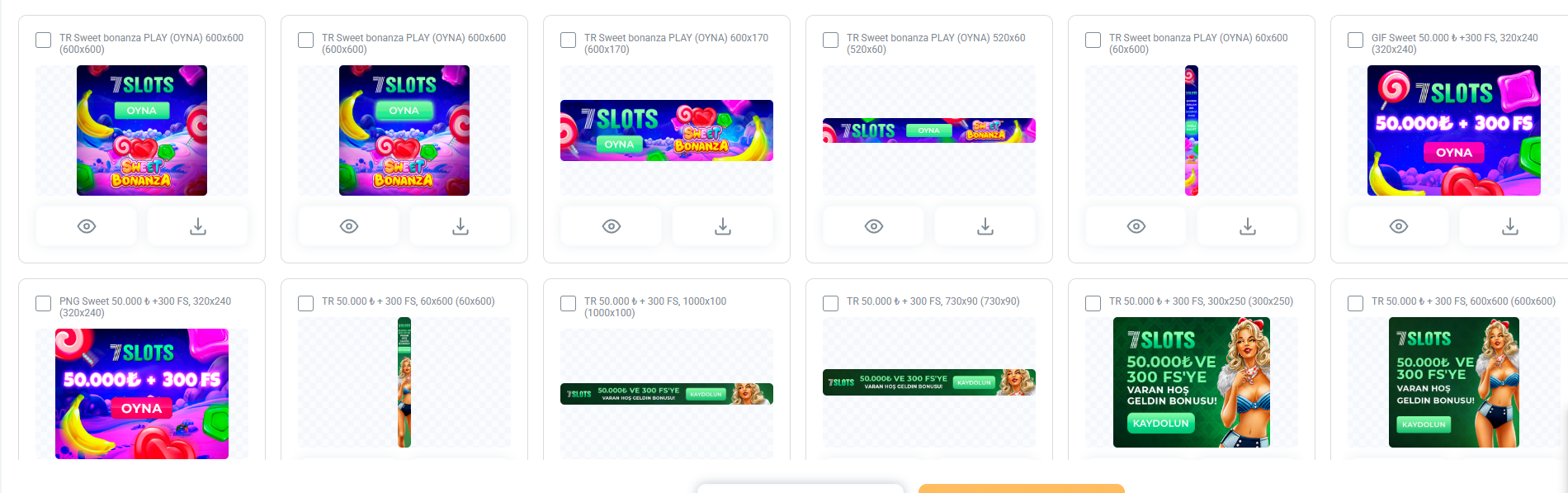Open the PNG Sweet 320x240 banner thumbnail
1568x493 pixels.
142,394
